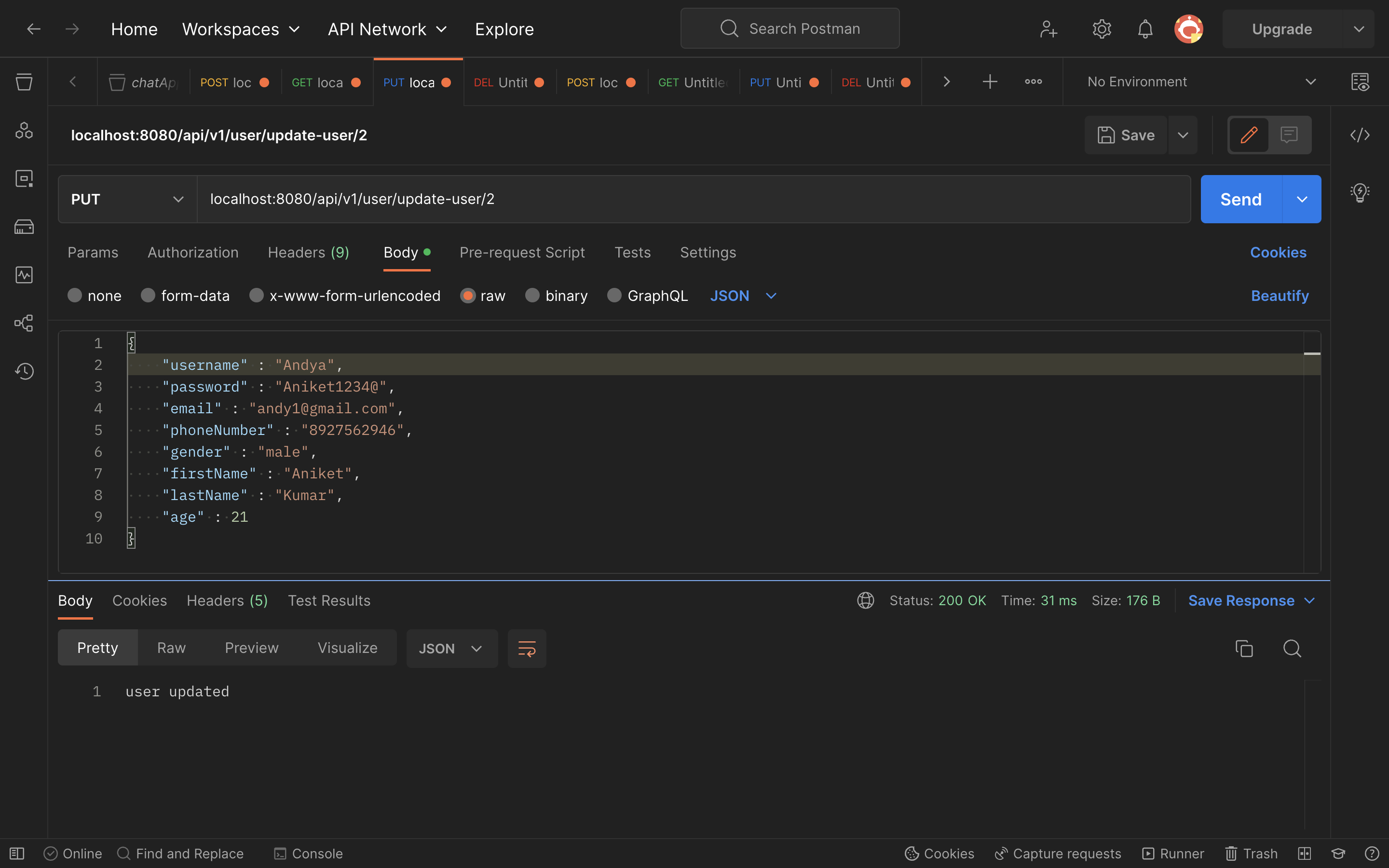This screenshot has height=868, width=1389.
Task: Open the JSON body language dropdown
Action: coord(743,295)
